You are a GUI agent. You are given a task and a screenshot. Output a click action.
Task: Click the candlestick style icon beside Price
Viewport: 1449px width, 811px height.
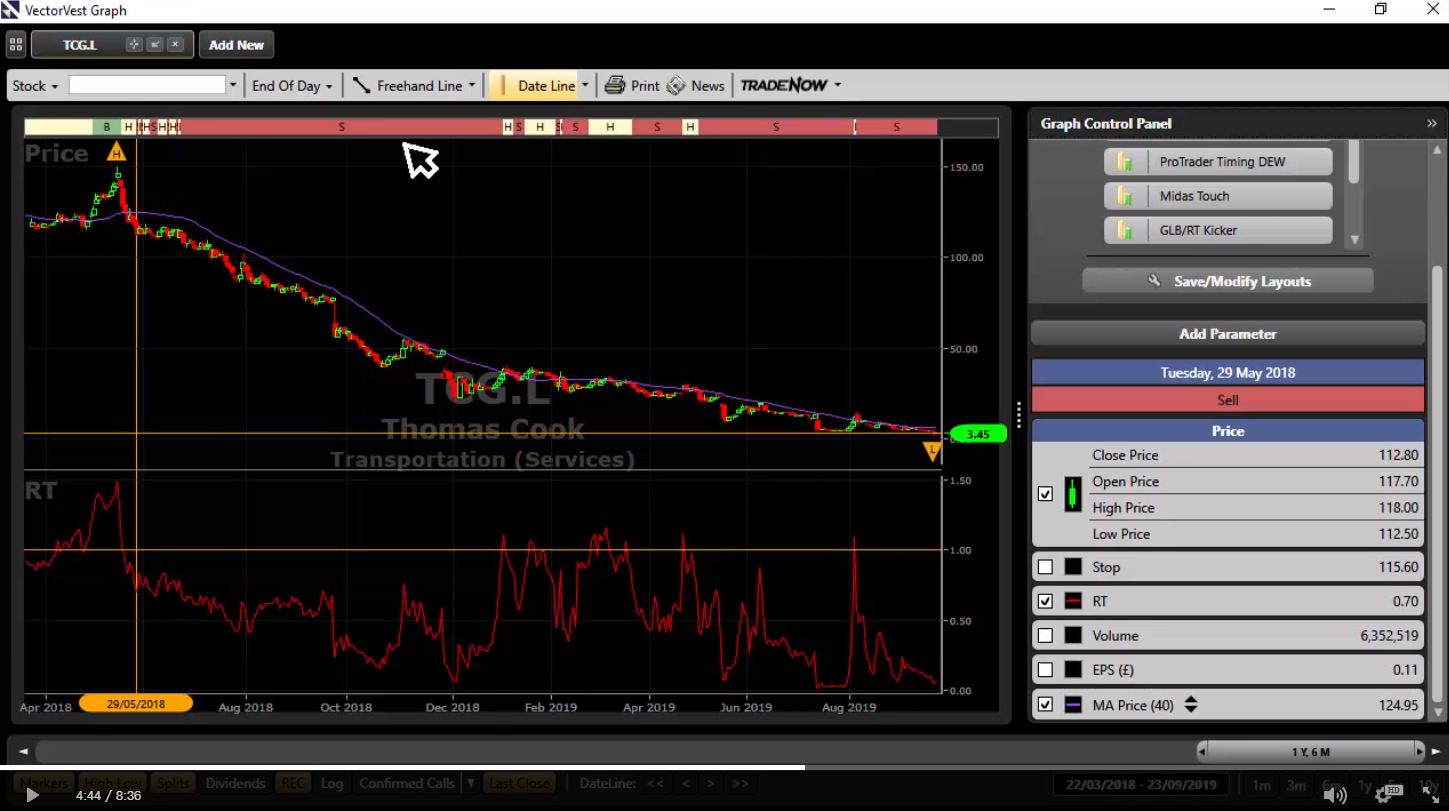pyautogui.click(x=1073, y=494)
